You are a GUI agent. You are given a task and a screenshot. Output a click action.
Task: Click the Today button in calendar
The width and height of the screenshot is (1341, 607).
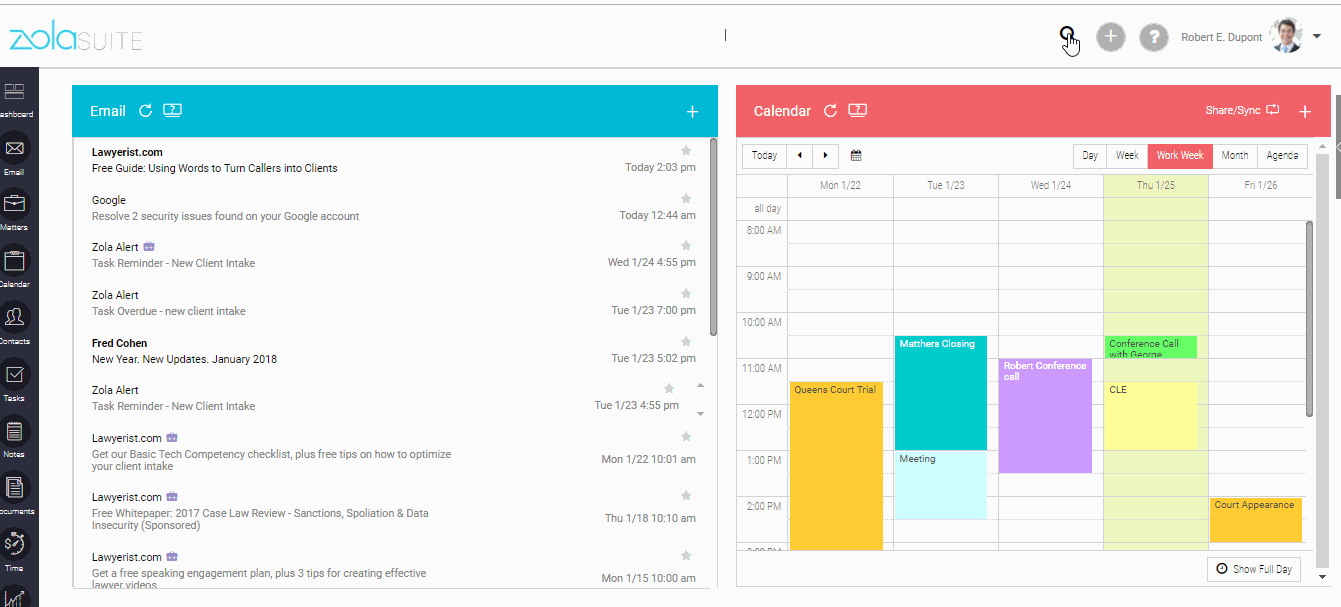(764, 156)
